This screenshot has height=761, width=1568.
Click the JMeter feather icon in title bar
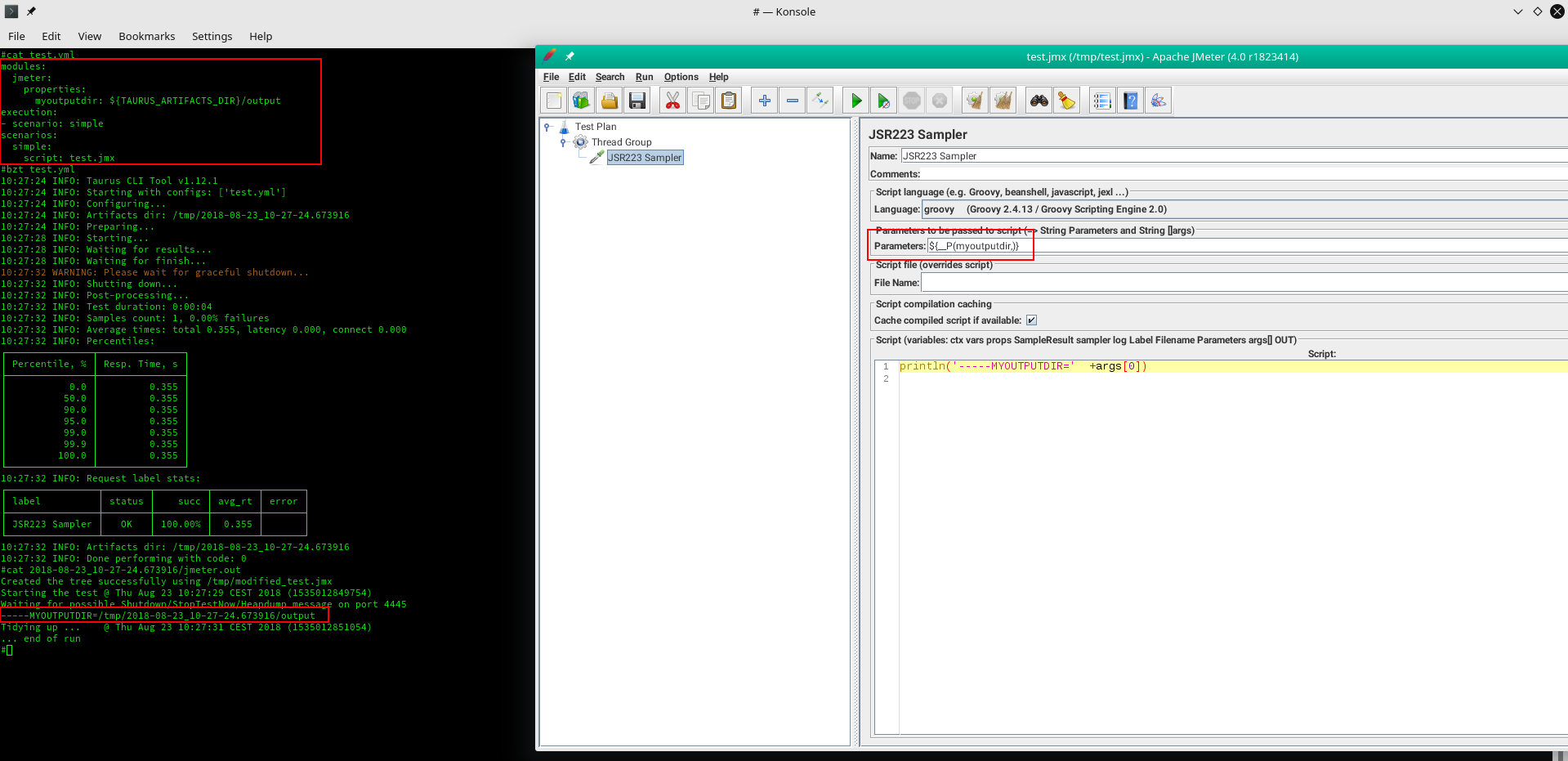[549, 56]
